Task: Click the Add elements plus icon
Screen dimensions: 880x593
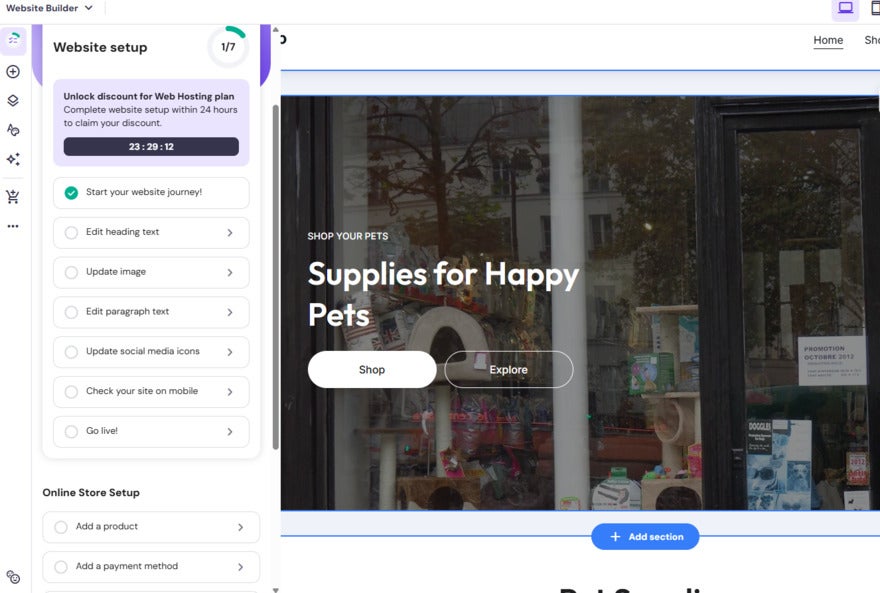Action: pyautogui.click(x=13, y=72)
